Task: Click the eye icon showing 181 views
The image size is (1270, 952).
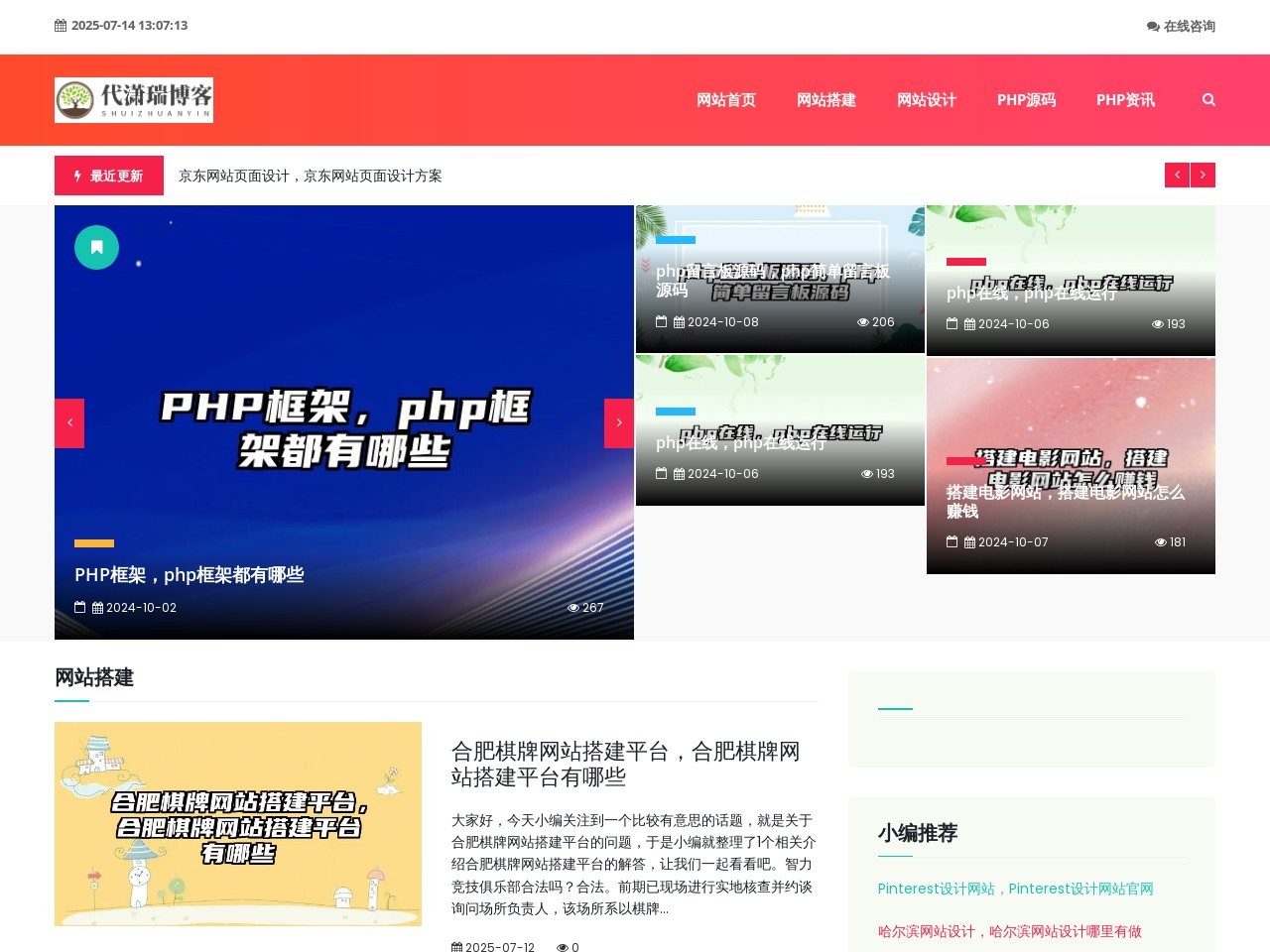Action: tap(1160, 541)
